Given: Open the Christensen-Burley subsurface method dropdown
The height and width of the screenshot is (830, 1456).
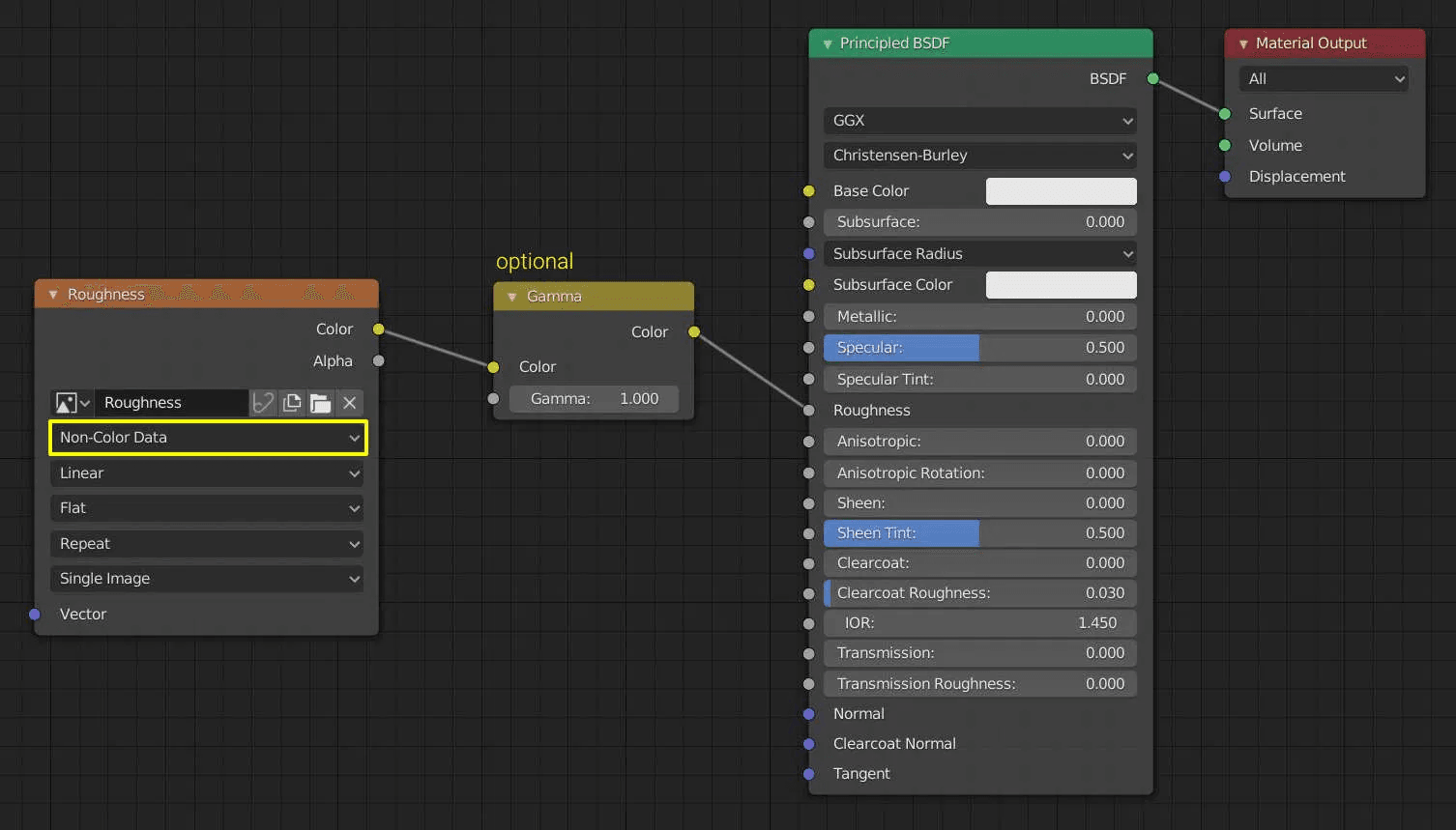Looking at the screenshot, I should coord(978,156).
